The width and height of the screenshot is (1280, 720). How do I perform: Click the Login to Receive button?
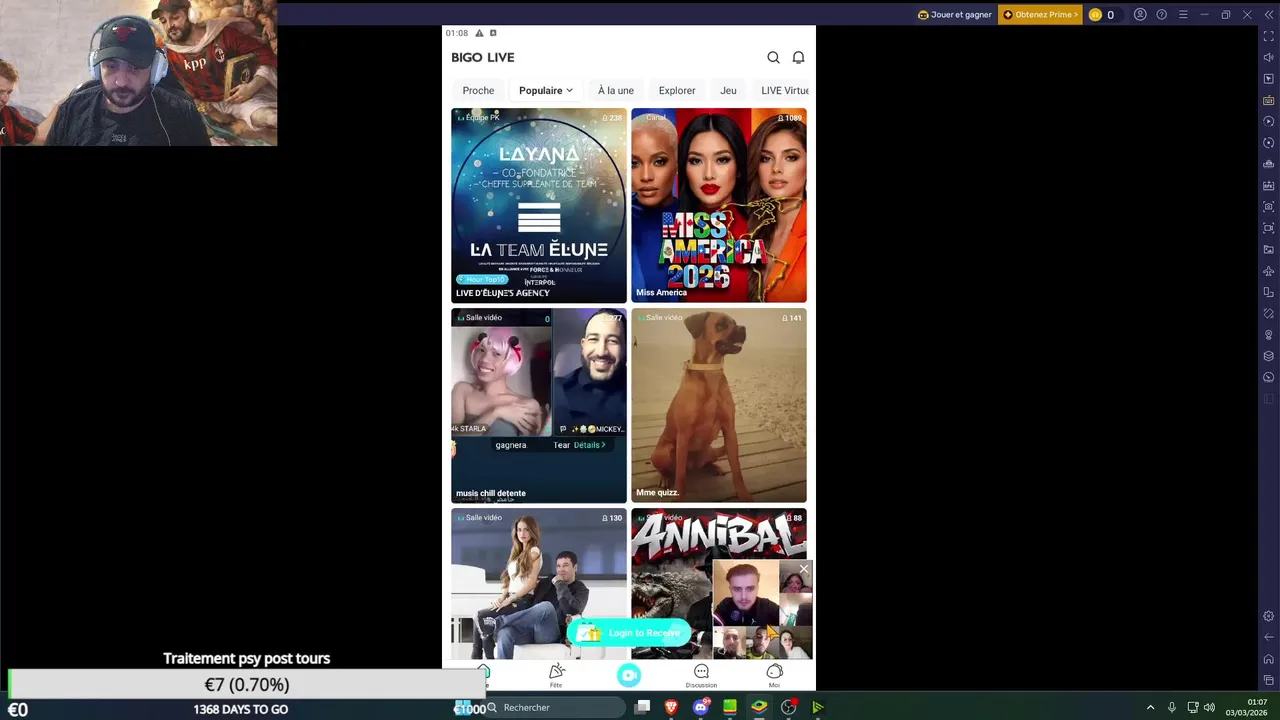pyautogui.click(x=629, y=633)
